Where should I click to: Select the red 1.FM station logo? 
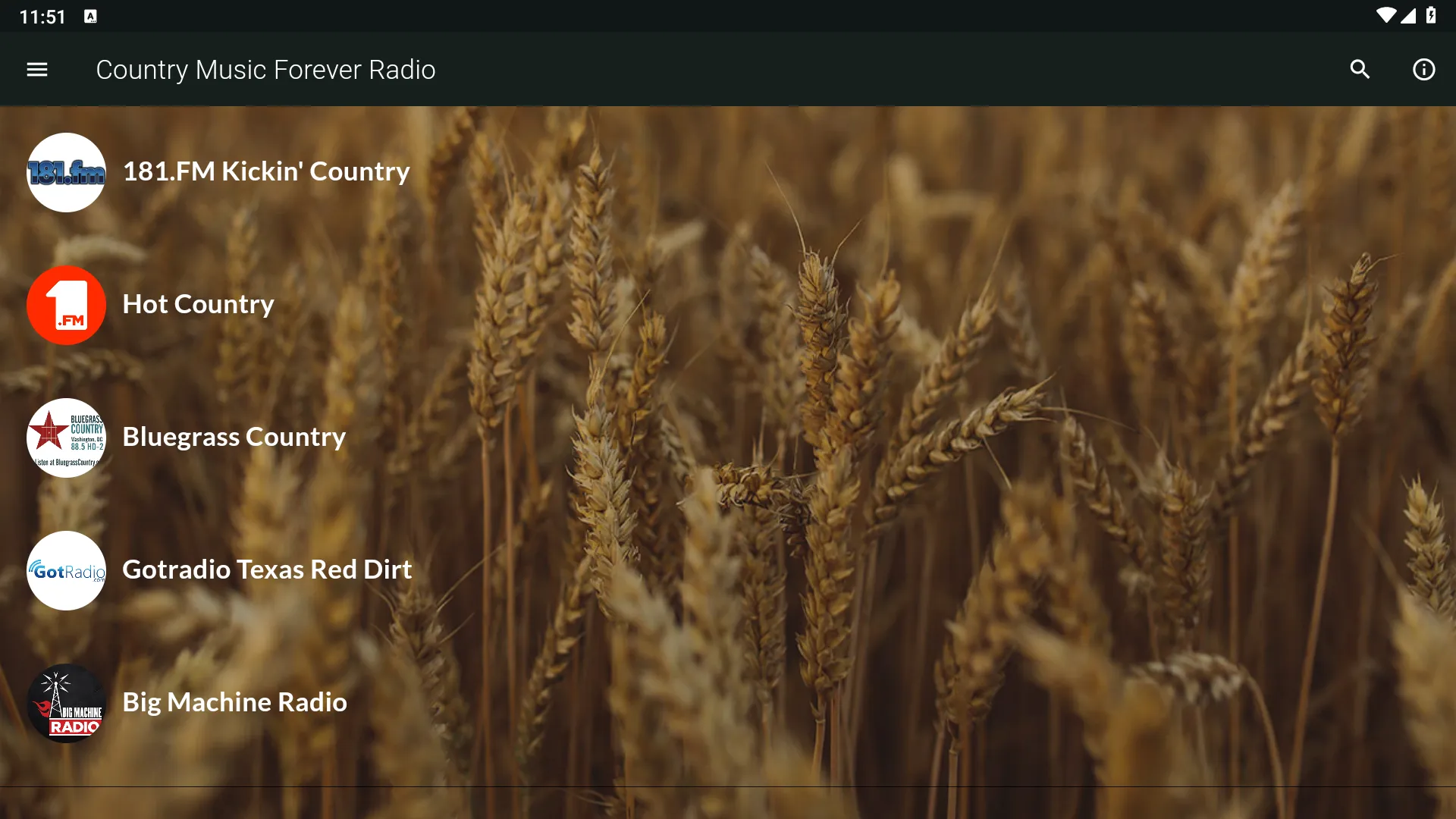click(x=67, y=306)
